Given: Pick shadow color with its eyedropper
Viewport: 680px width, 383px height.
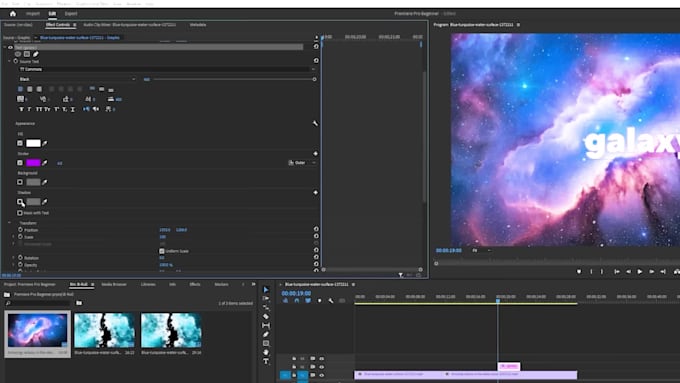Looking at the screenshot, I should point(45,202).
